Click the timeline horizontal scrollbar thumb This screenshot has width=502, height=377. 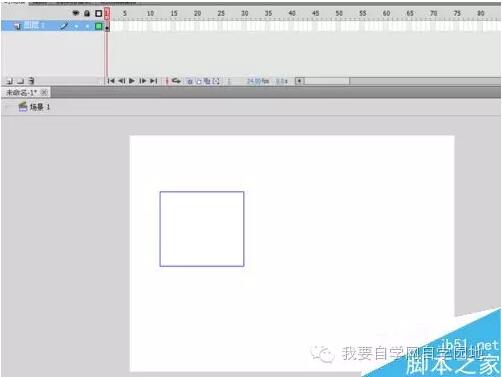click(326, 81)
